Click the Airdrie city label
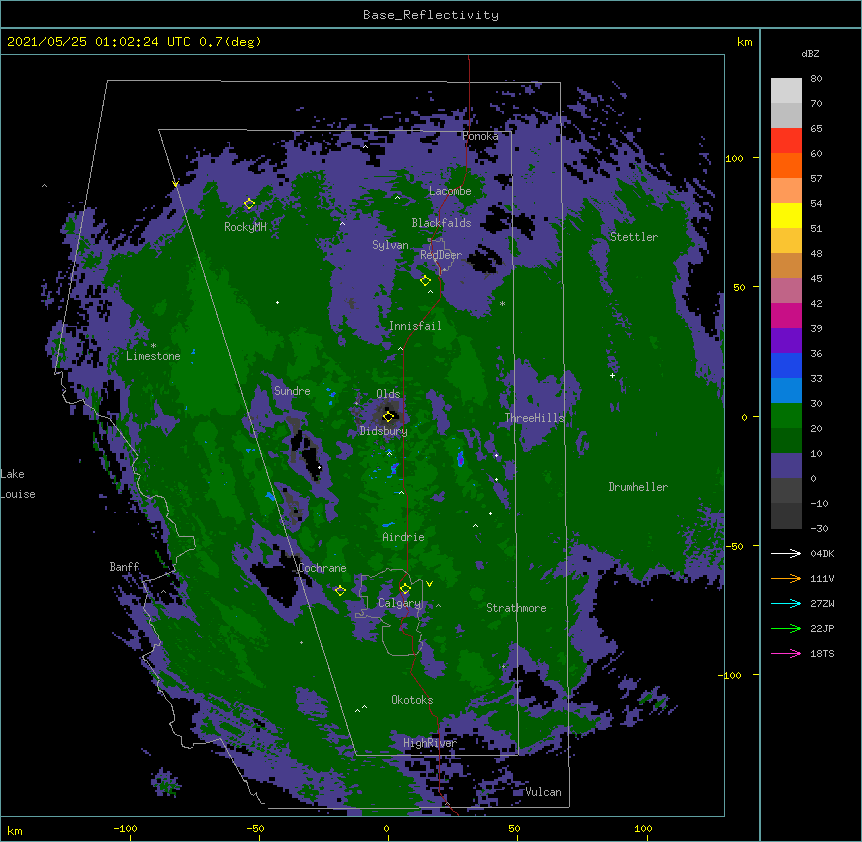The image size is (862, 842). click(x=404, y=537)
